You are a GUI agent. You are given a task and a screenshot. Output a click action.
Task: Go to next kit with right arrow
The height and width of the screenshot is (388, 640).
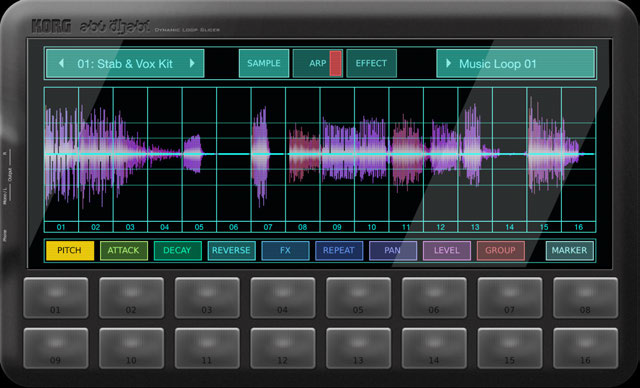click(192, 63)
